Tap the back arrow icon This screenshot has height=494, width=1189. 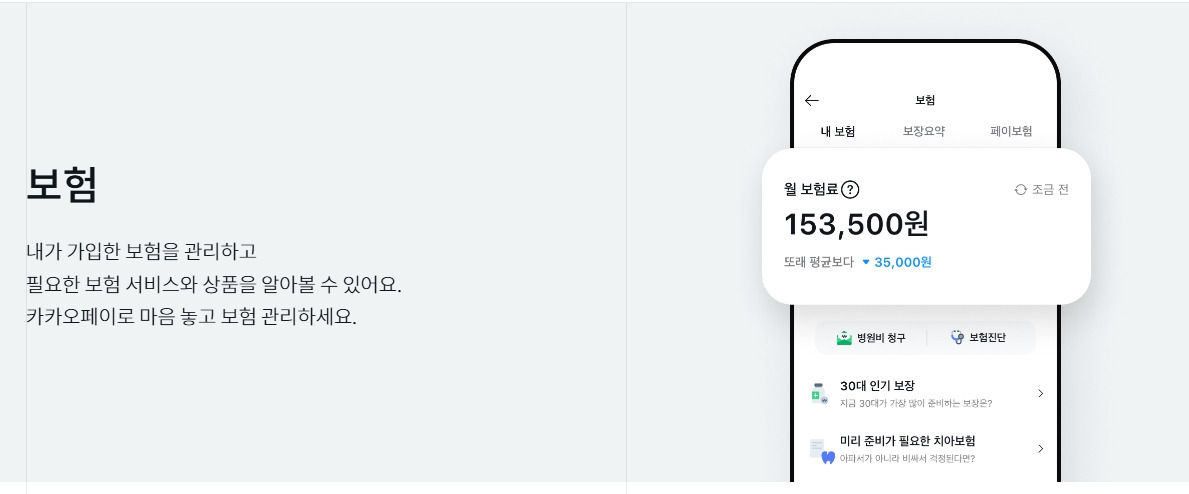pos(811,100)
